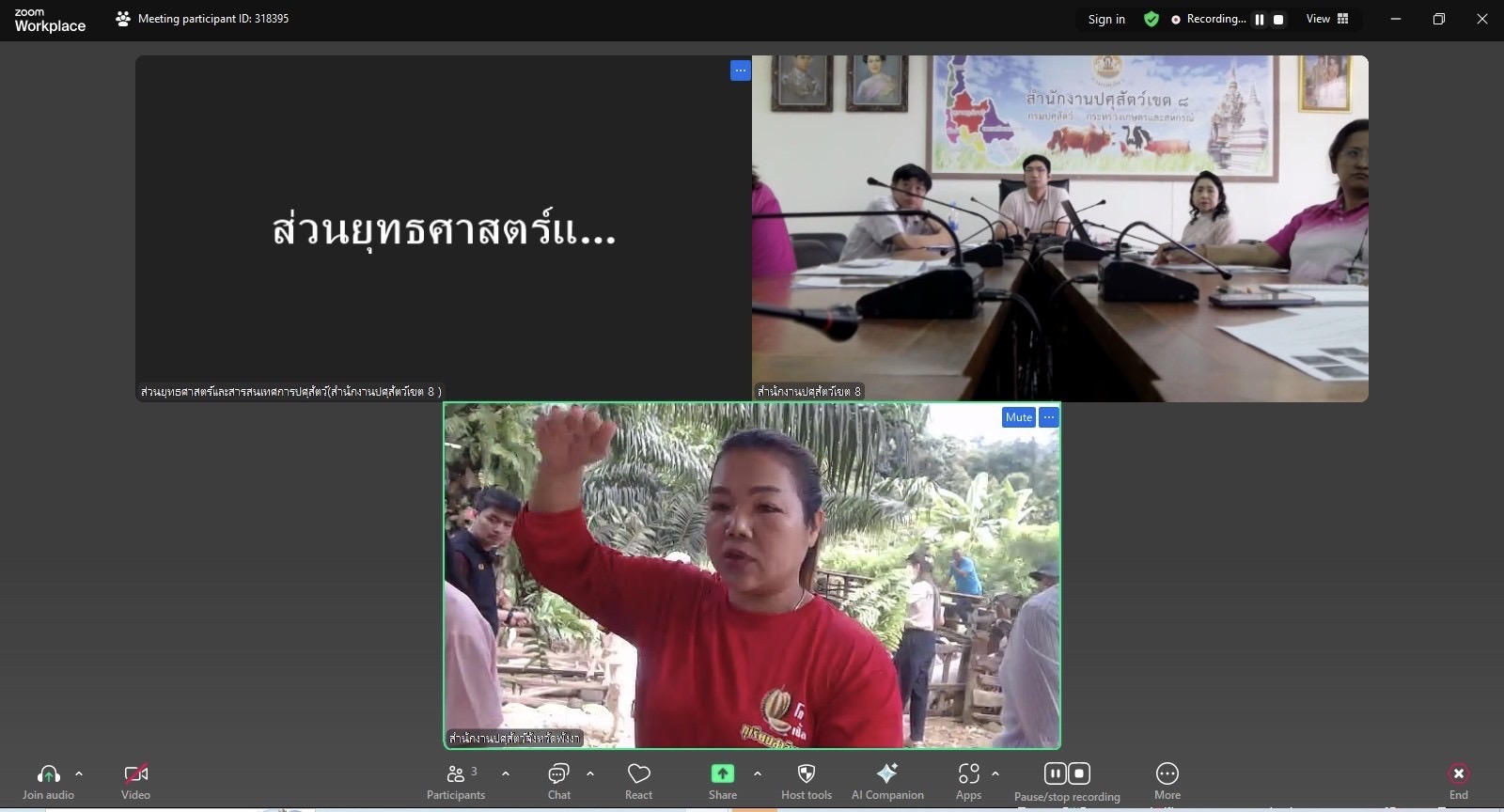Toggle the camera Video on

click(135, 781)
